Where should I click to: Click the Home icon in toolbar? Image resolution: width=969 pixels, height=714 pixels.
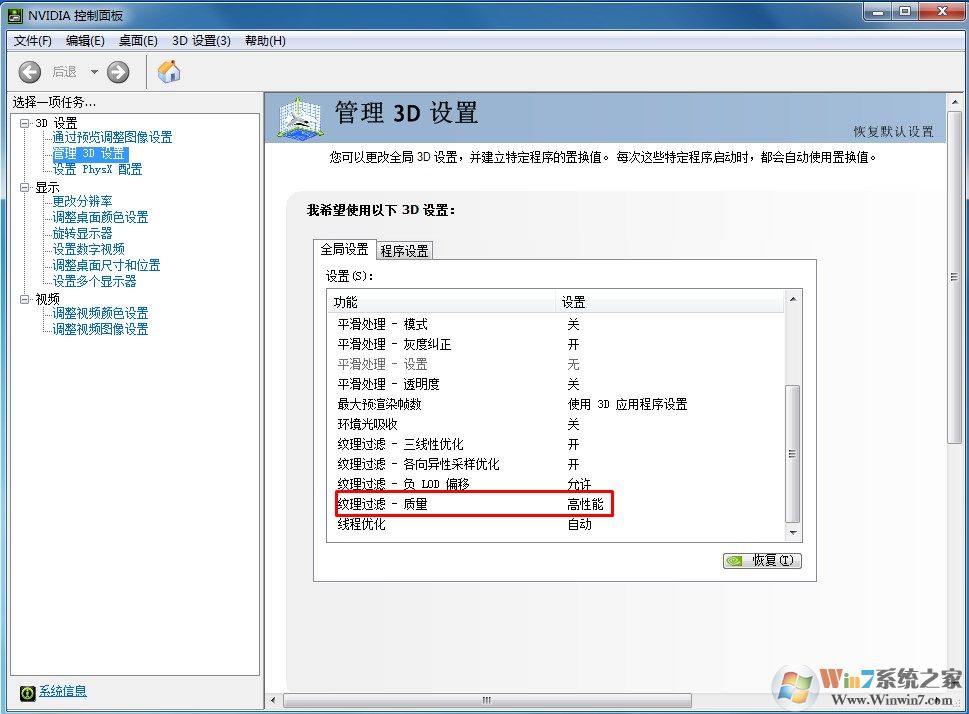pyautogui.click(x=169, y=72)
